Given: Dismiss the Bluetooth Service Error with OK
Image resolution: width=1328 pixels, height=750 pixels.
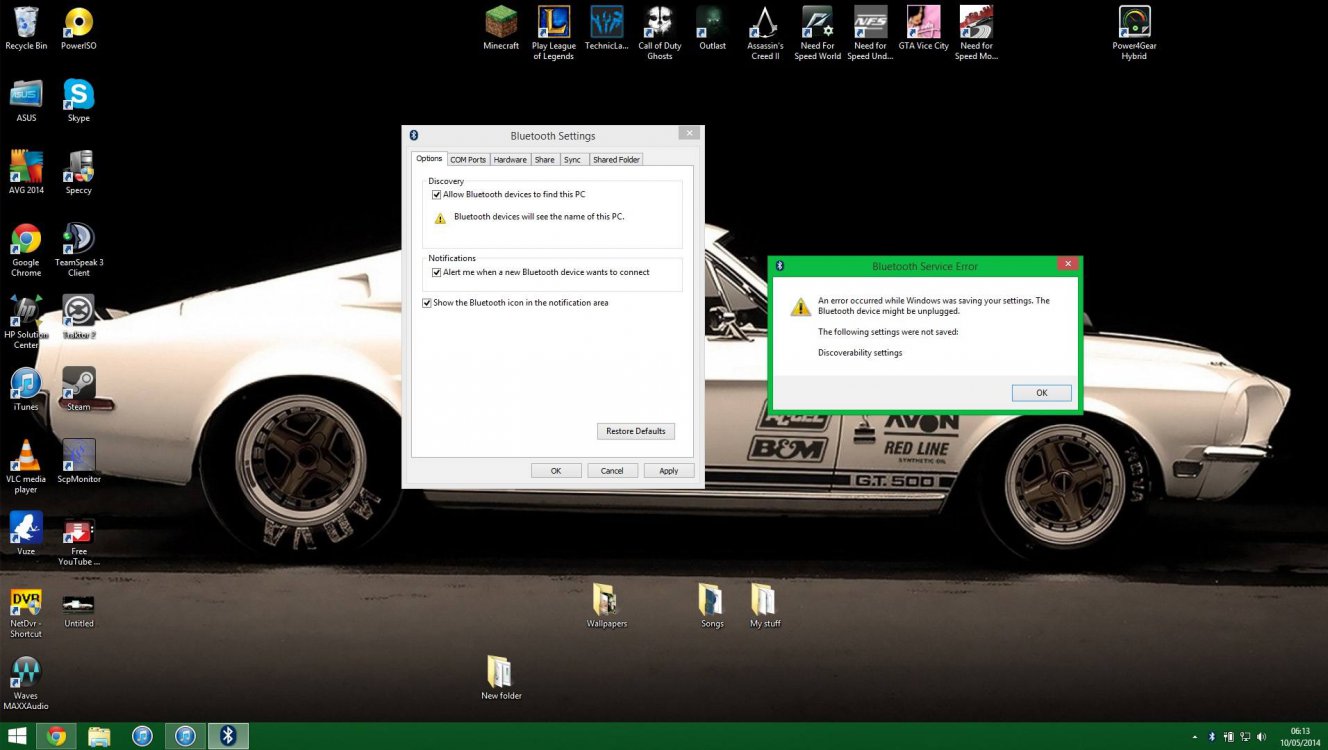Looking at the screenshot, I should pos(1041,393).
